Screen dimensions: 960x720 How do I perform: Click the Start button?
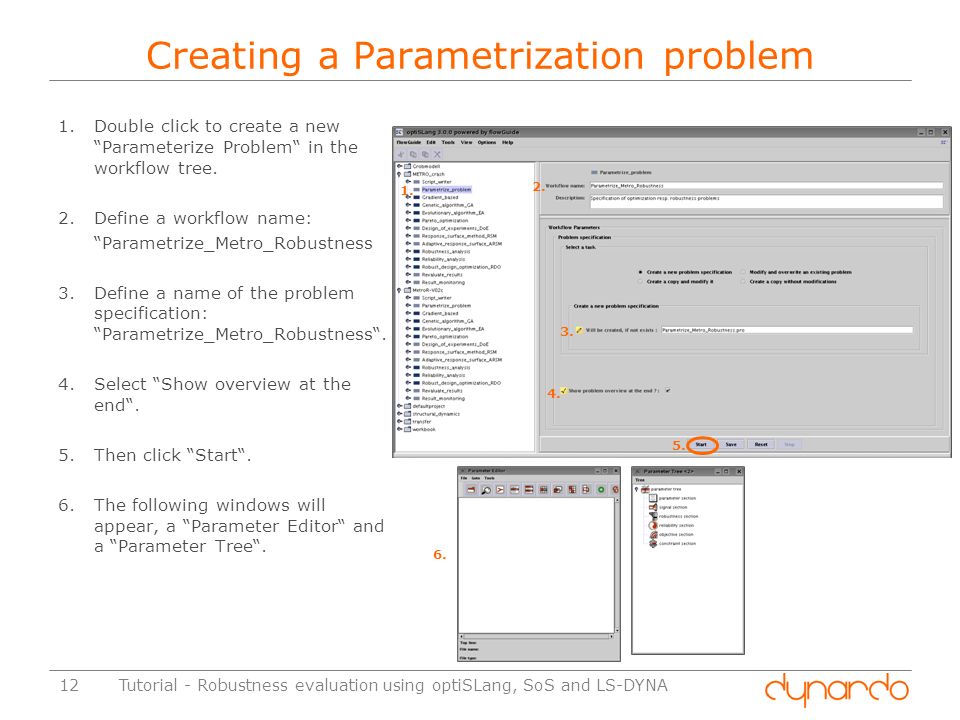(702, 444)
